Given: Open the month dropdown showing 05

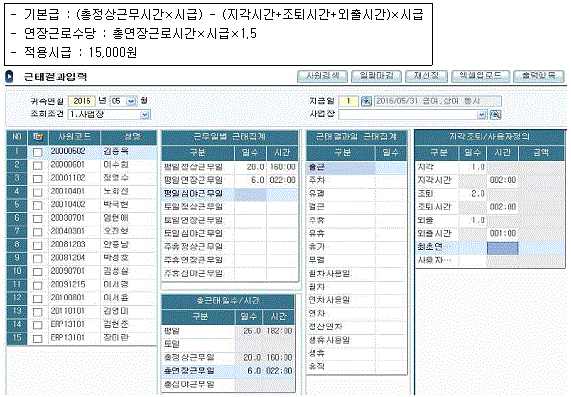Looking at the screenshot, I should pos(131,101).
